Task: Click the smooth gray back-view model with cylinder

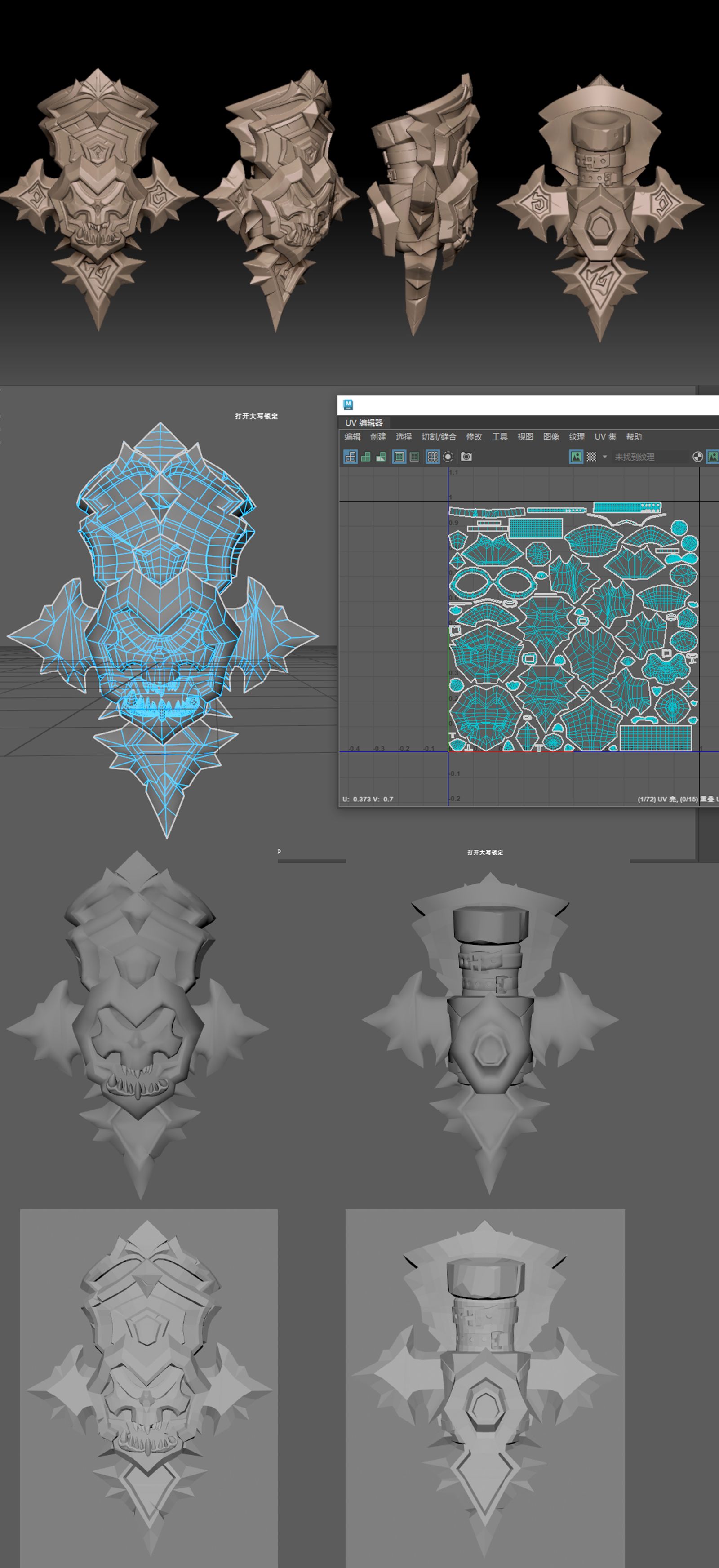Action: pyautogui.click(x=490, y=1033)
